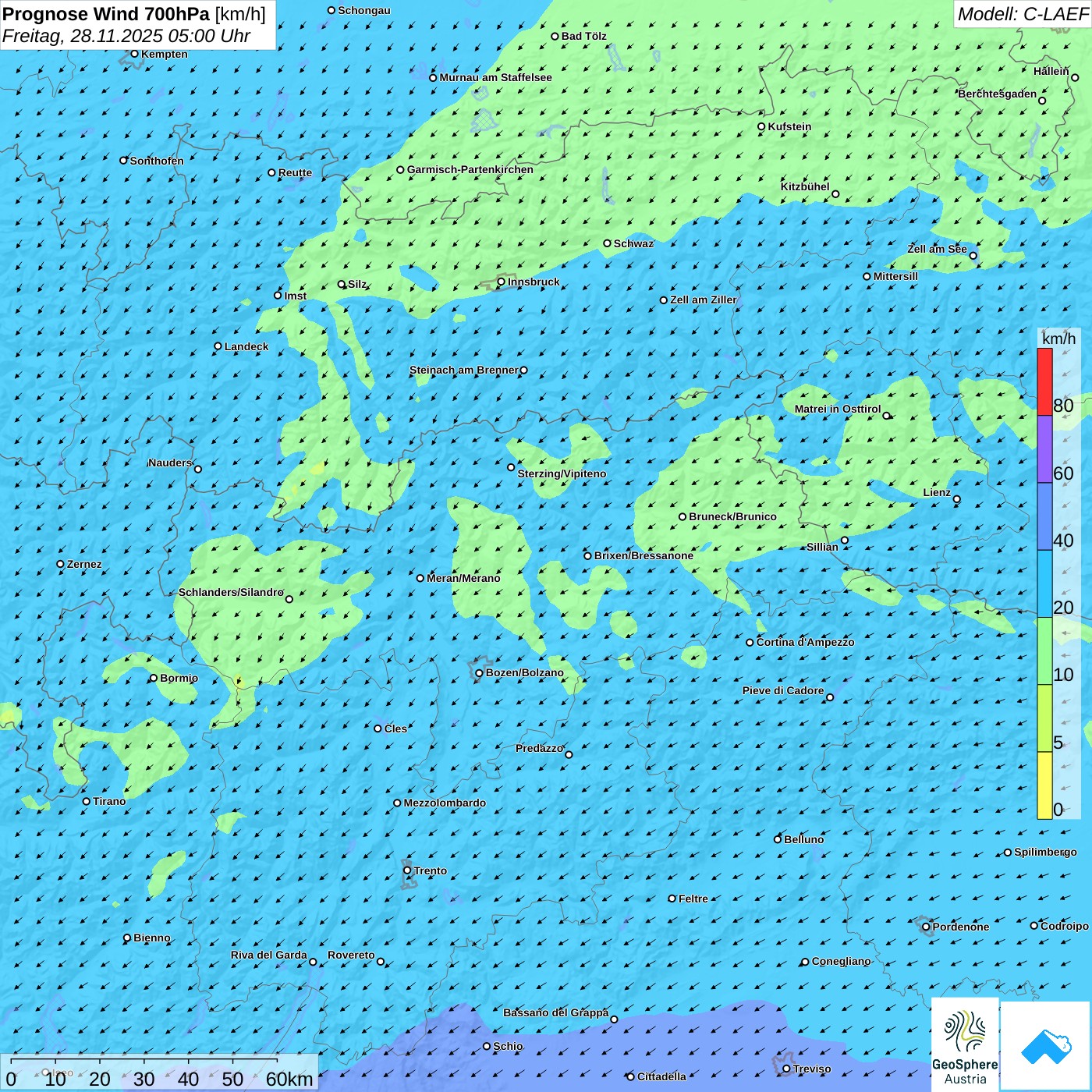Click the 'Lienz' label
The image size is (1092, 1092).
click(x=937, y=492)
